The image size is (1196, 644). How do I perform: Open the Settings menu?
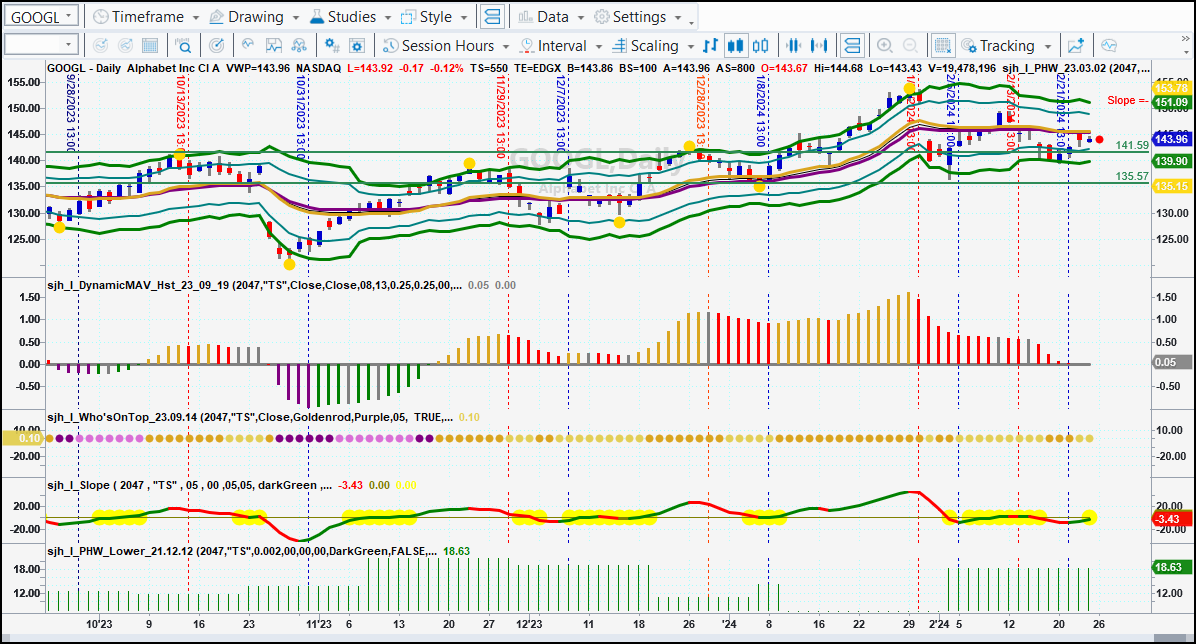click(638, 17)
